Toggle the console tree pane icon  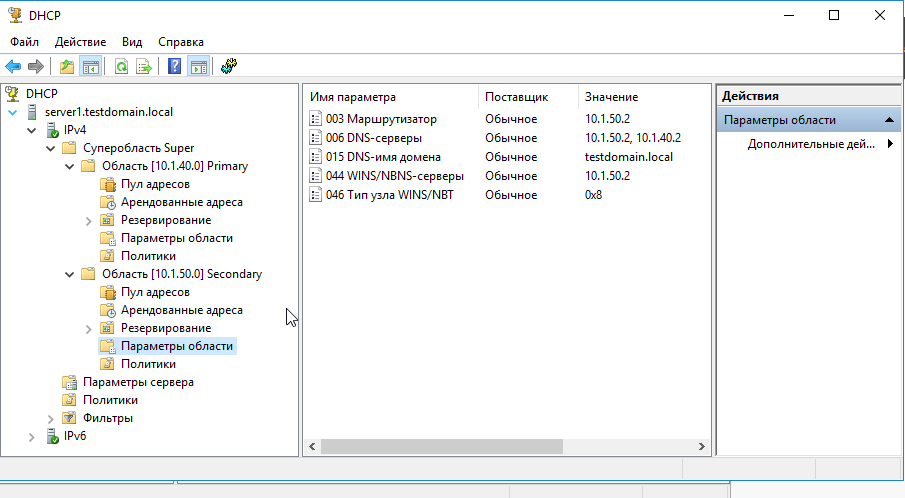coord(90,67)
